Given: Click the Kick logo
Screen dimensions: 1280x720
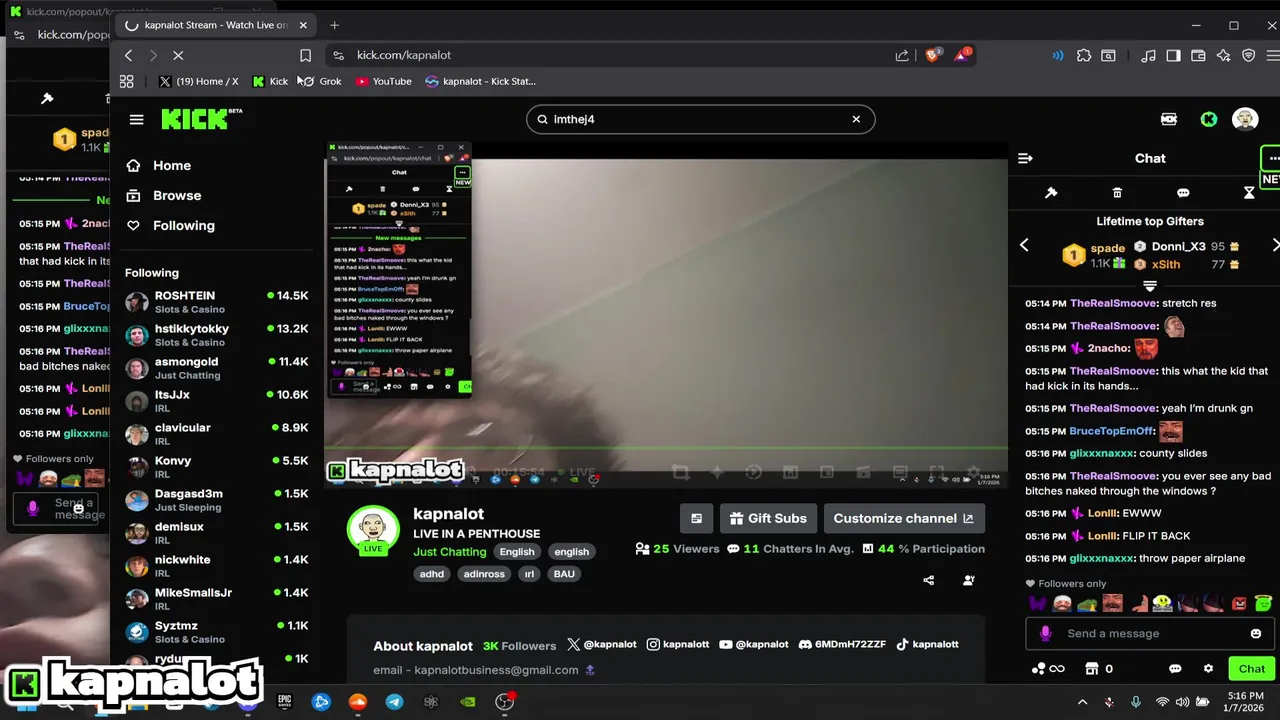Looking at the screenshot, I should [201, 118].
